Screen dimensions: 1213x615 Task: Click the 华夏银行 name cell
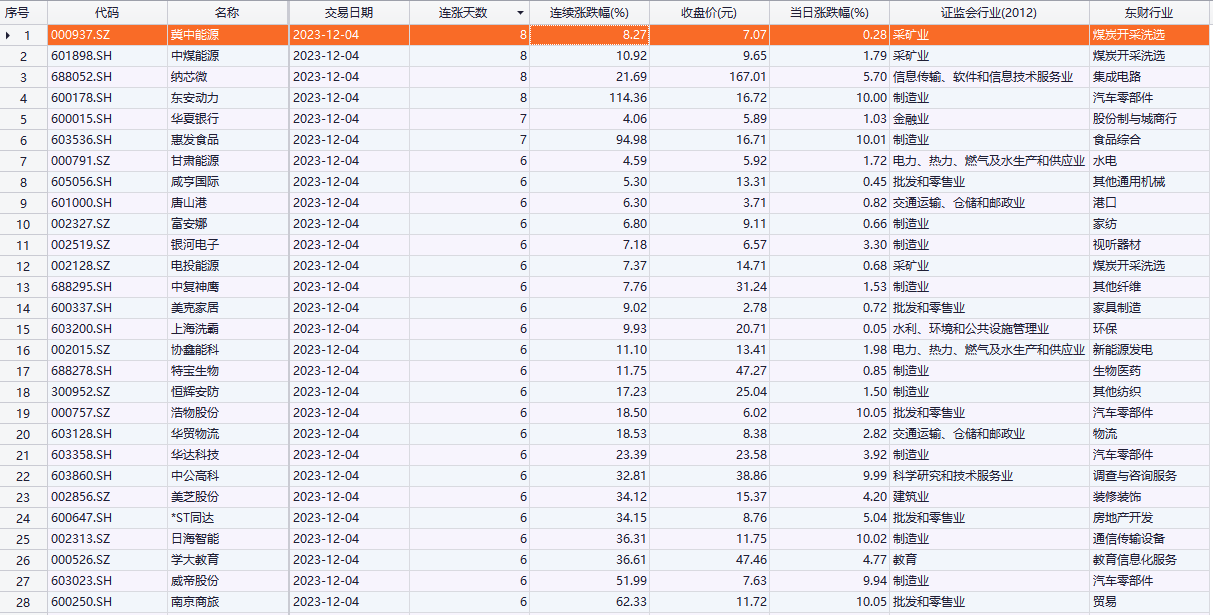pos(195,119)
